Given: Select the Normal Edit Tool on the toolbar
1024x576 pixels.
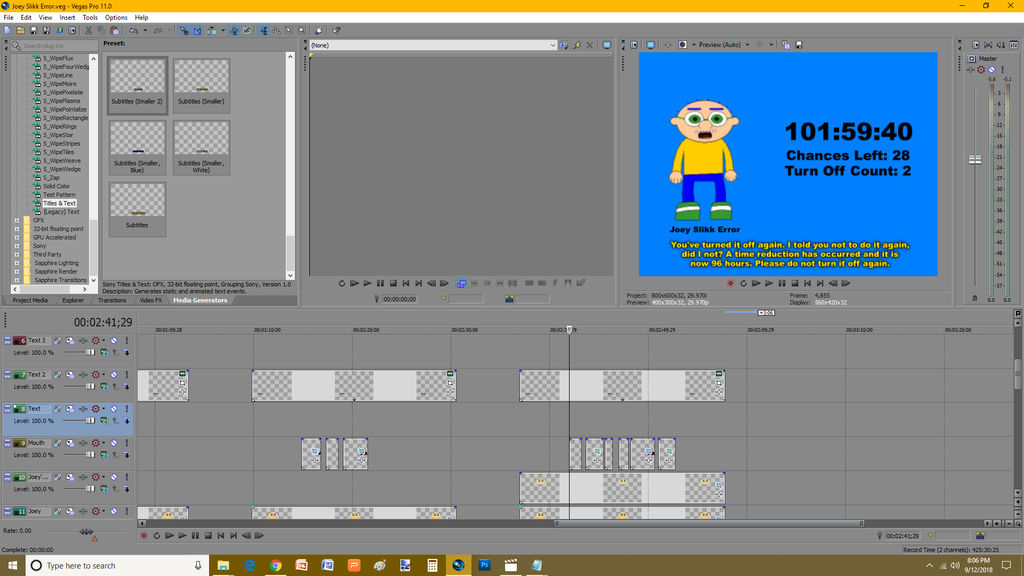Looking at the screenshot, I should click(264, 30).
